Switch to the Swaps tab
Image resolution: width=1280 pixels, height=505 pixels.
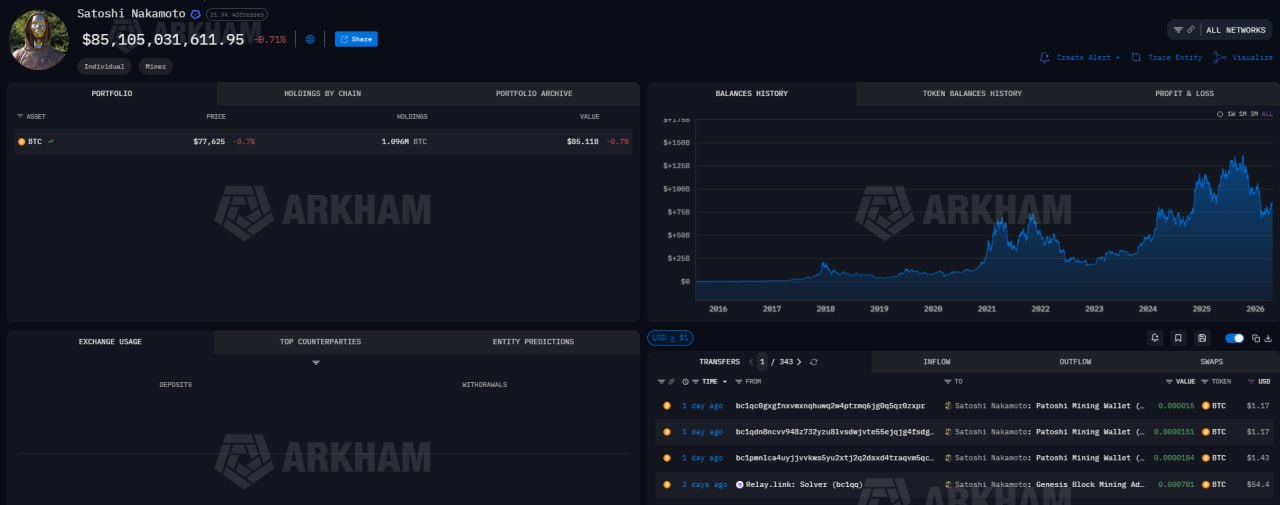1211,361
